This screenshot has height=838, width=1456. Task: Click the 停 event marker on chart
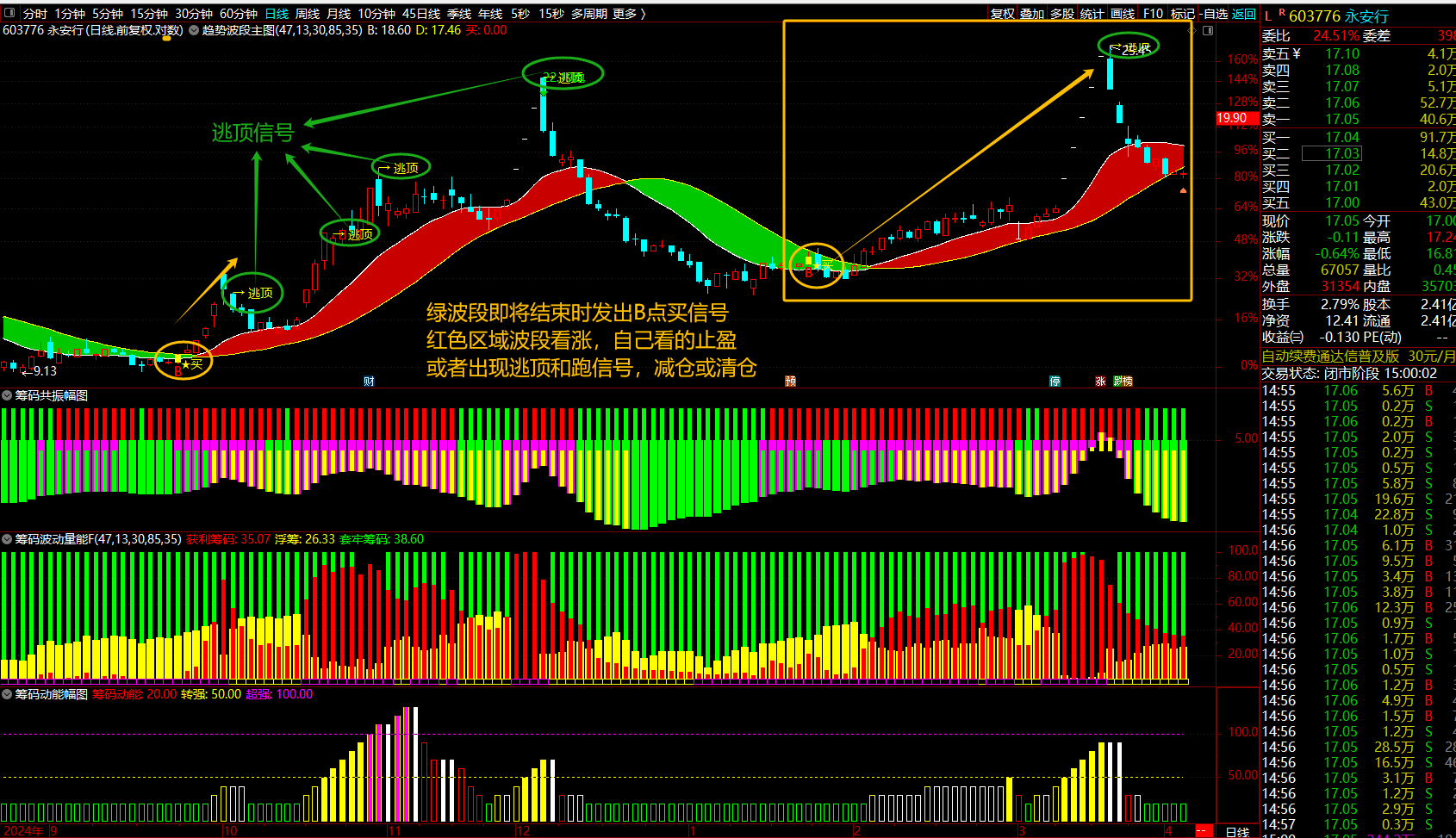pyautogui.click(x=1055, y=381)
